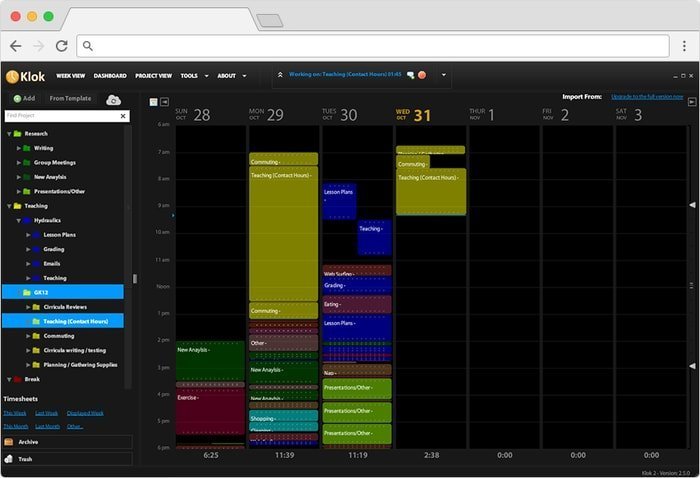Select Monday's Shopping entry

[x=283, y=418]
